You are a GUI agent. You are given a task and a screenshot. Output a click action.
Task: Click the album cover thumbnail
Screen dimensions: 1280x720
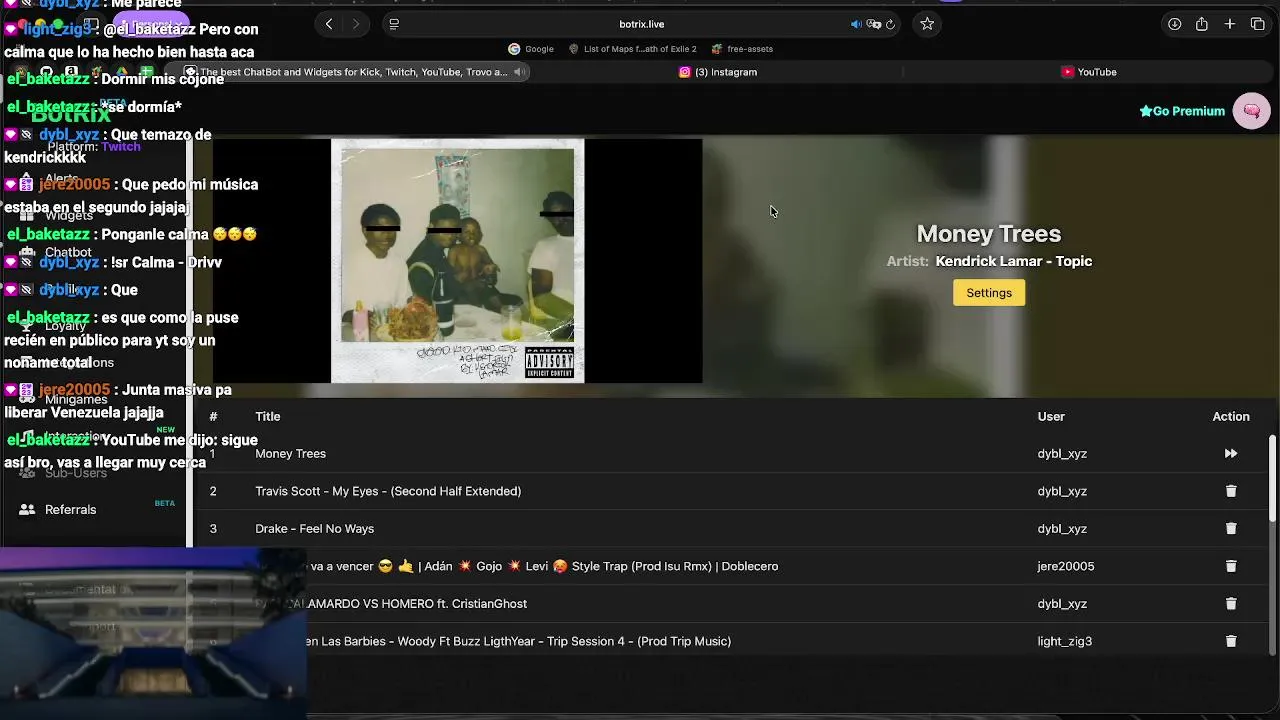[458, 261]
